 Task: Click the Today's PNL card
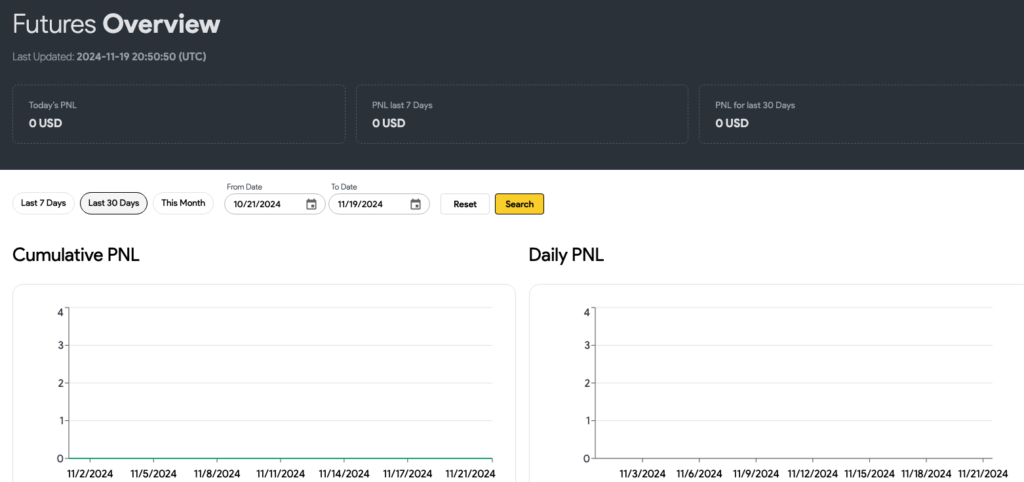[x=178, y=114]
